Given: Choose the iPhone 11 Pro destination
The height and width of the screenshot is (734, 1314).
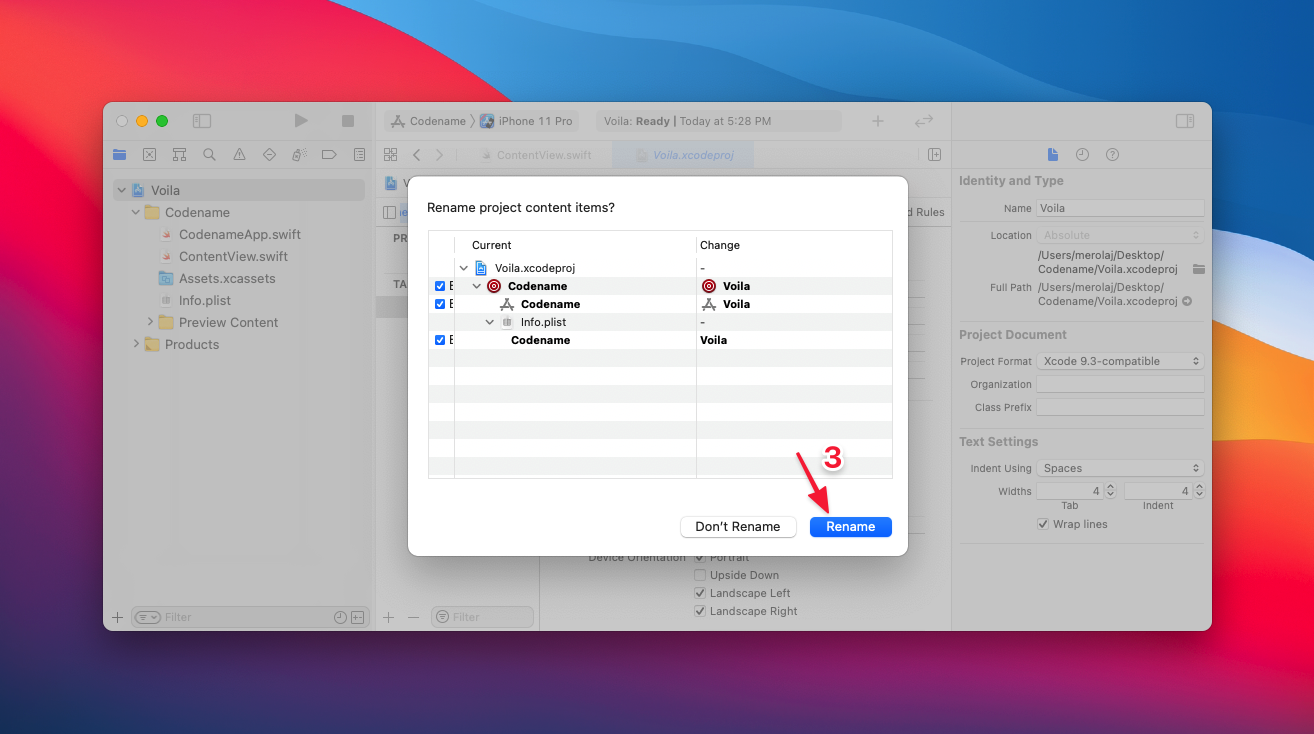Looking at the screenshot, I should tap(527, 121).
